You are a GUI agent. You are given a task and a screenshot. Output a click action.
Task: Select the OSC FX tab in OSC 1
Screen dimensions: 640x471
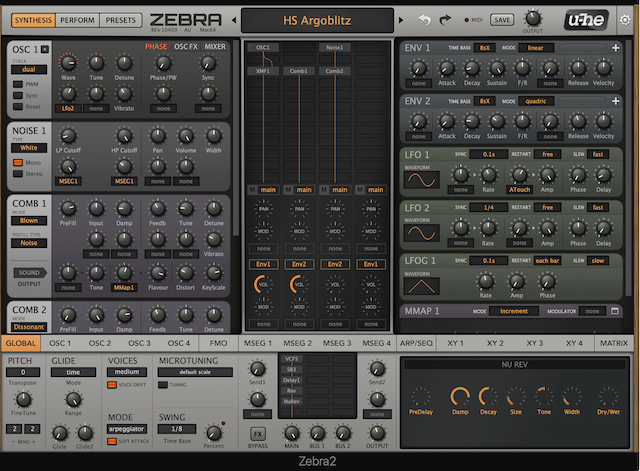pos(186,47)
